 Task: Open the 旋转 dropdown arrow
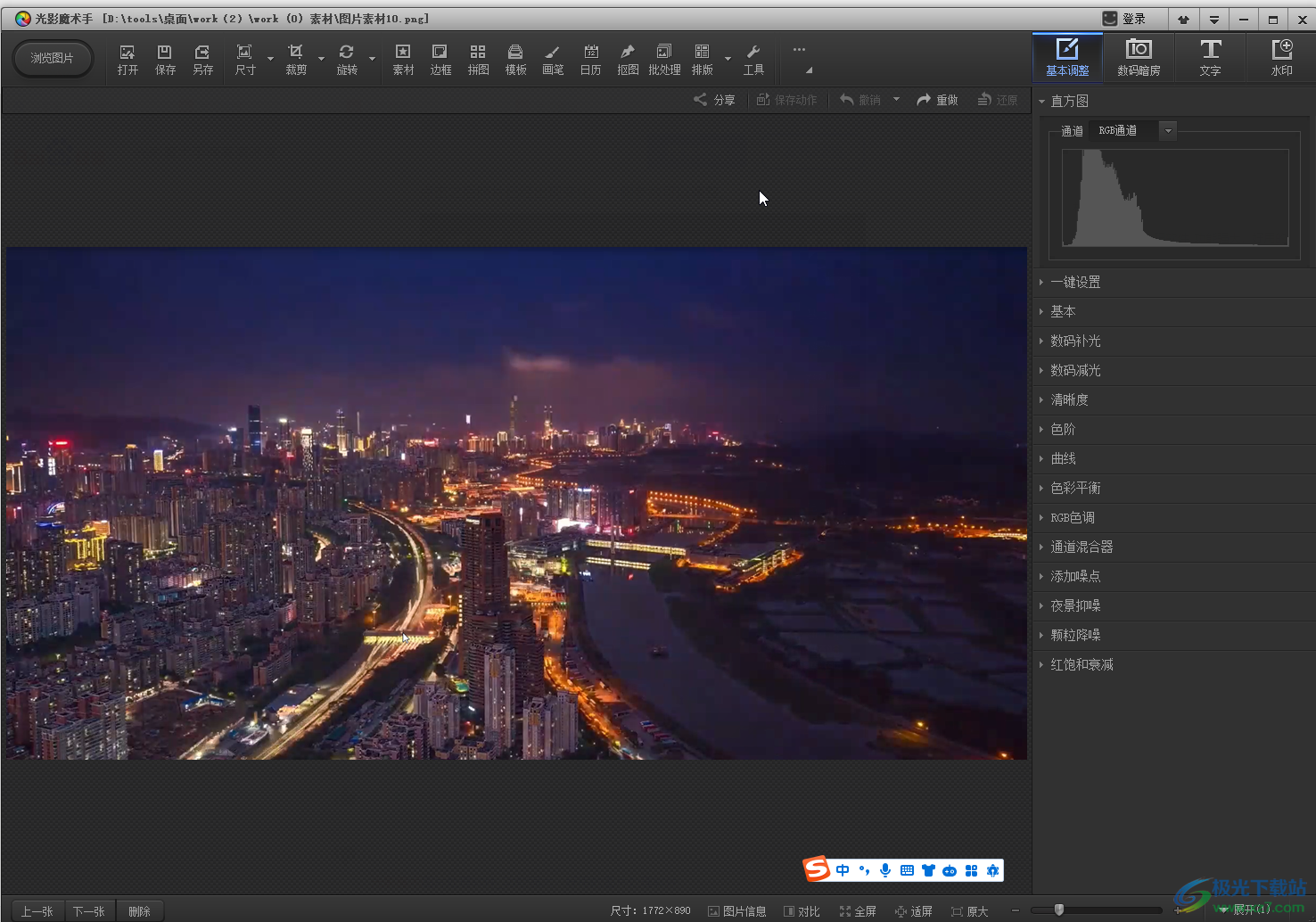[x=372, y=59]
